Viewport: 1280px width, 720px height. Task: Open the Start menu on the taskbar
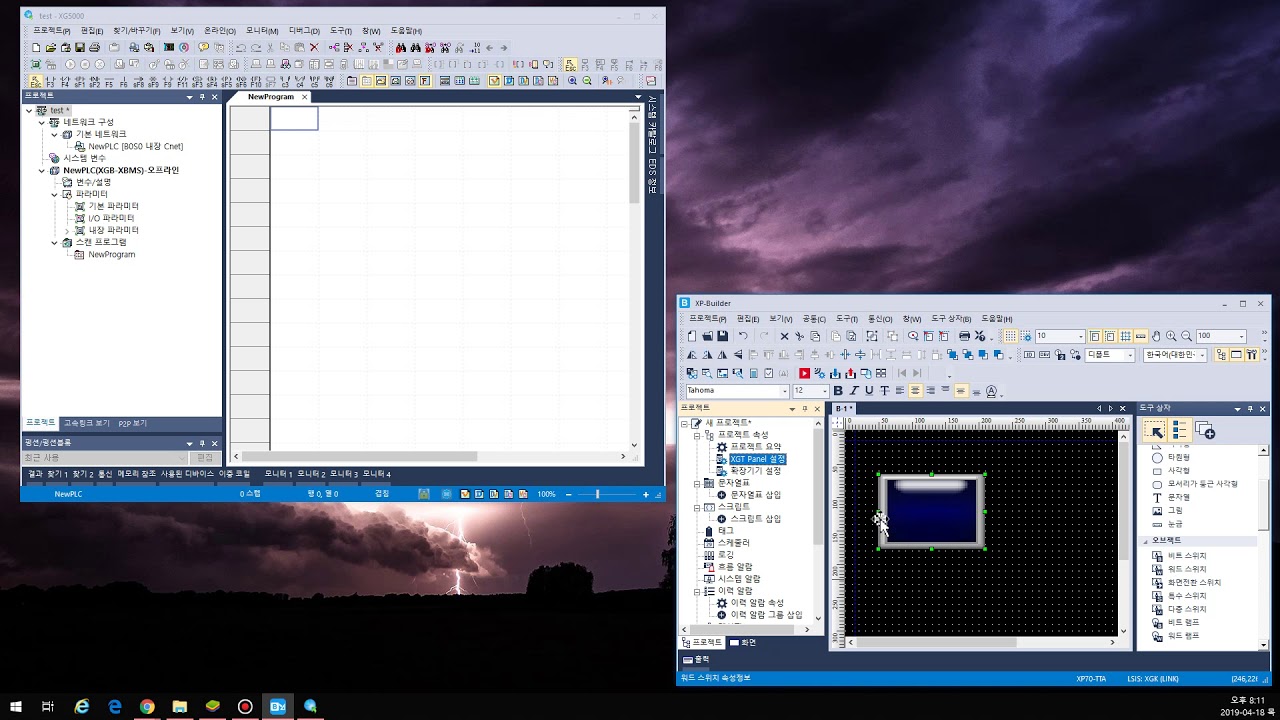click(x=16, y=706)
